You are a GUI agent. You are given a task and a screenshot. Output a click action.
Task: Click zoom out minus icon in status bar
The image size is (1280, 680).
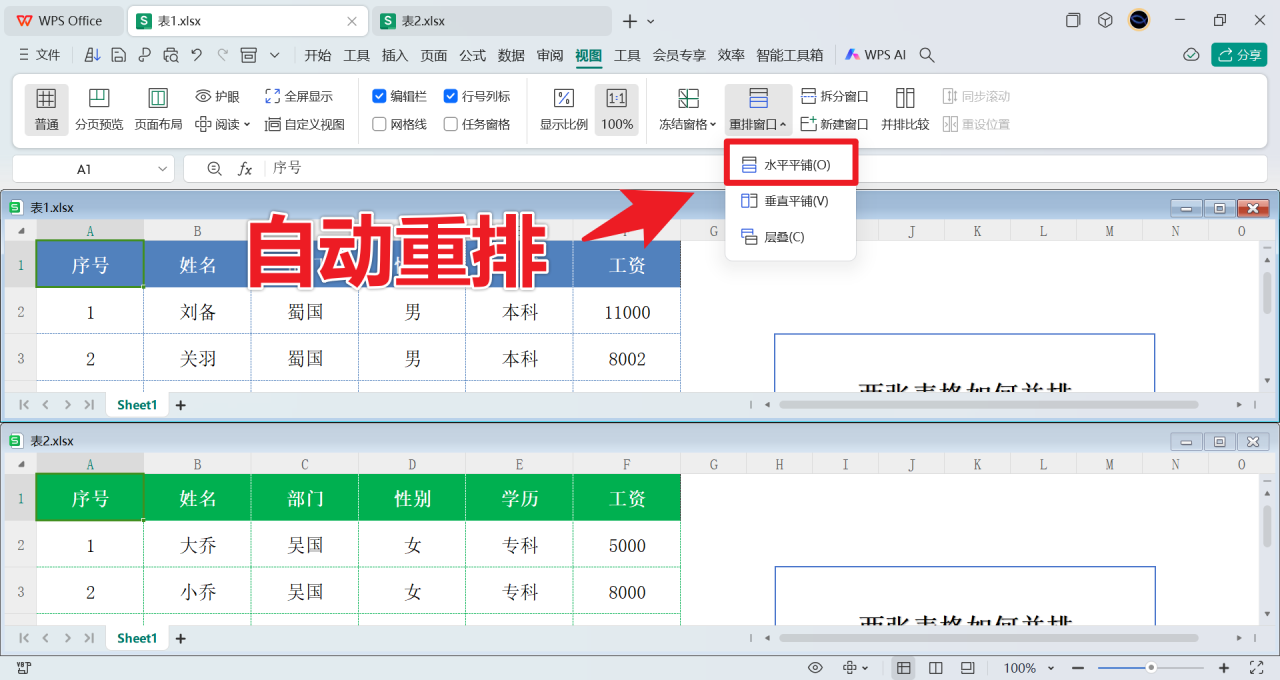[1077, 668]
